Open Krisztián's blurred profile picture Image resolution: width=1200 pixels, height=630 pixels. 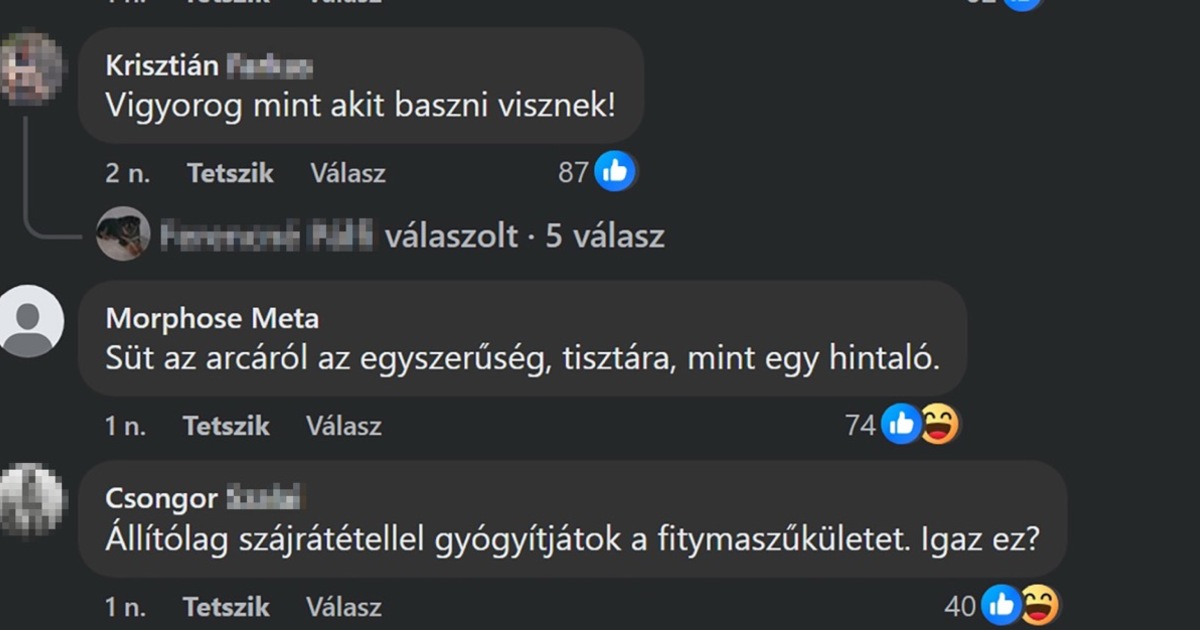[x=31, y=68]
